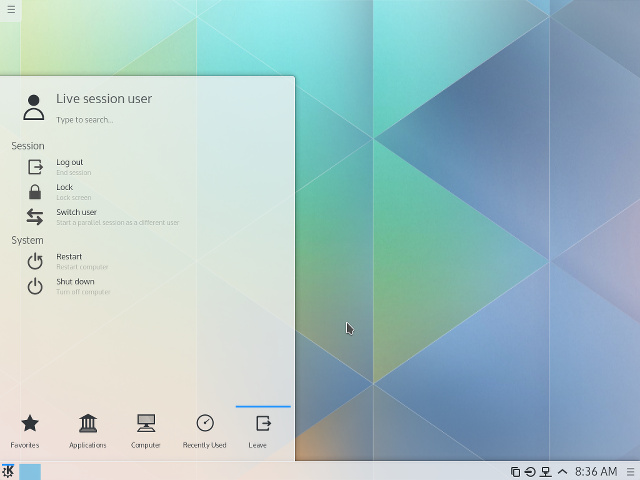The image size is (640, 480).
Task: Open the clipboard tray icon
Action: point(515,472)
